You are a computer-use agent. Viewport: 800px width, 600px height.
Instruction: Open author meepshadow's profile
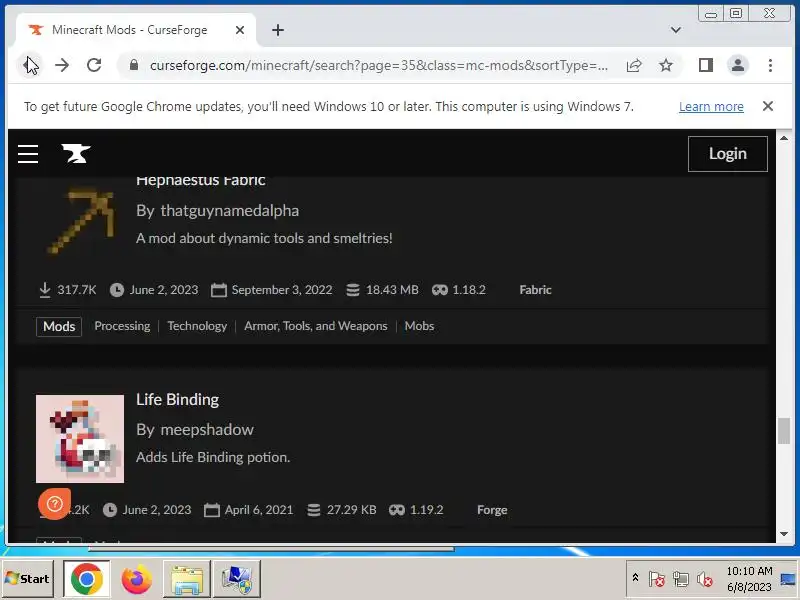click(207, 430)
